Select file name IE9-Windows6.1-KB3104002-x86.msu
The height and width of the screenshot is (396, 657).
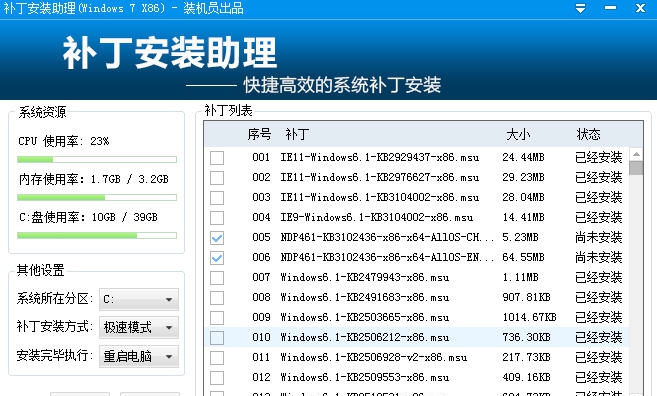(377, 217)
